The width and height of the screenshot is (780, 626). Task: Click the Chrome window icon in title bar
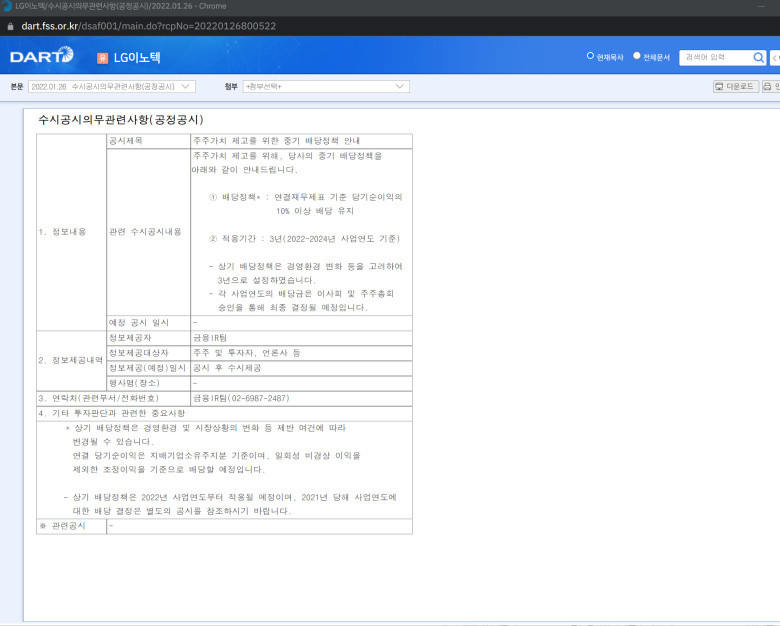coord(6,6)
